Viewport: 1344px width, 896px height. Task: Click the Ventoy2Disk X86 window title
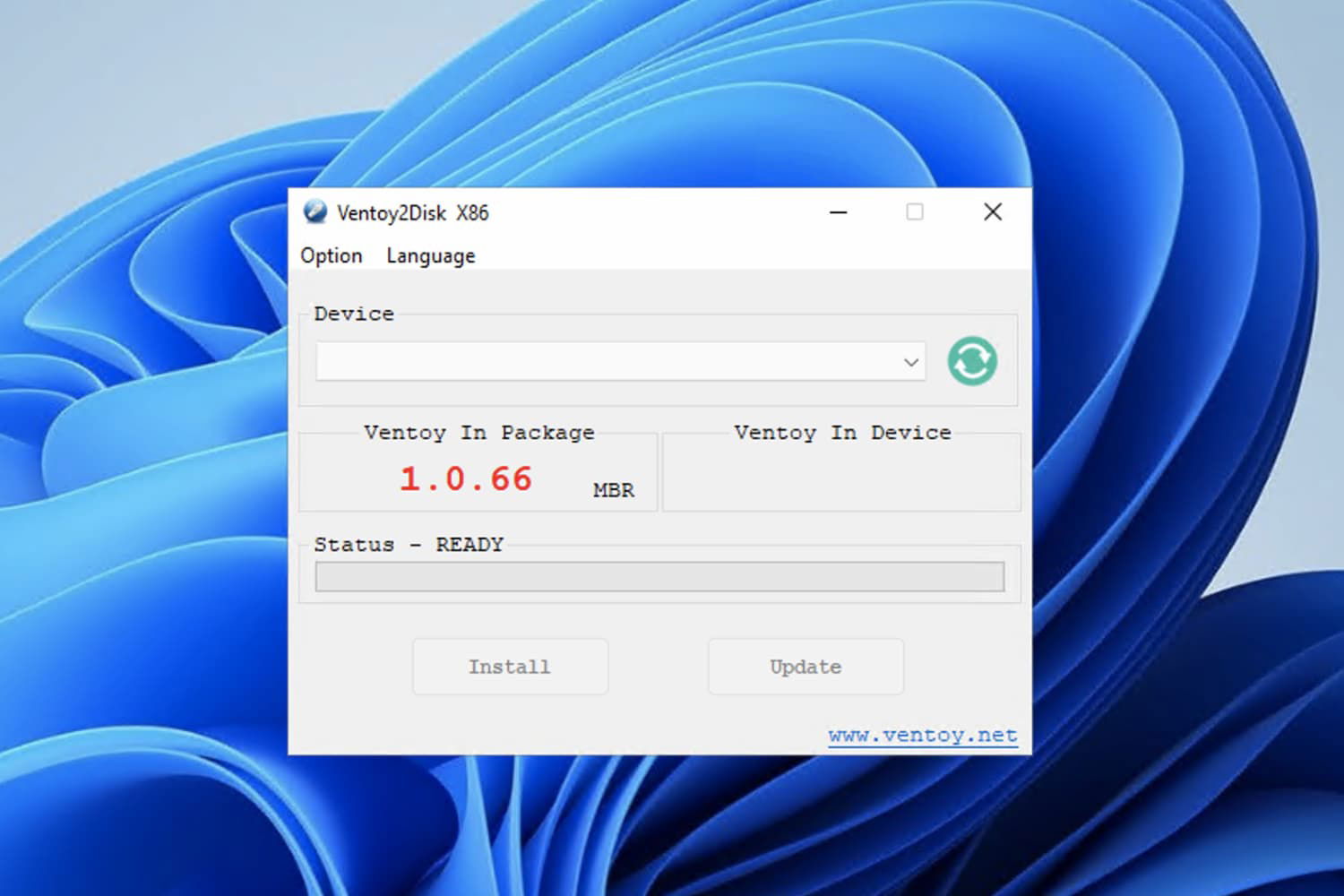413,213
